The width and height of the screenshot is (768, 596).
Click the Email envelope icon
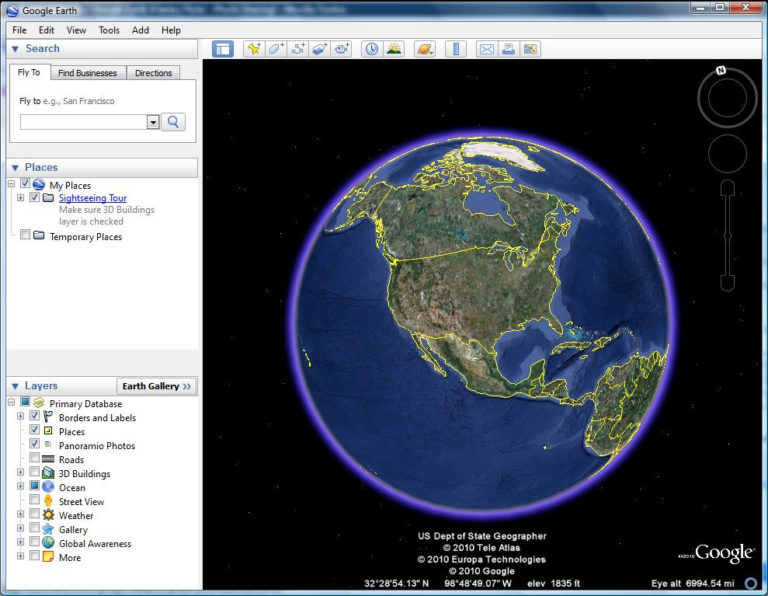(x=486, y=49)
